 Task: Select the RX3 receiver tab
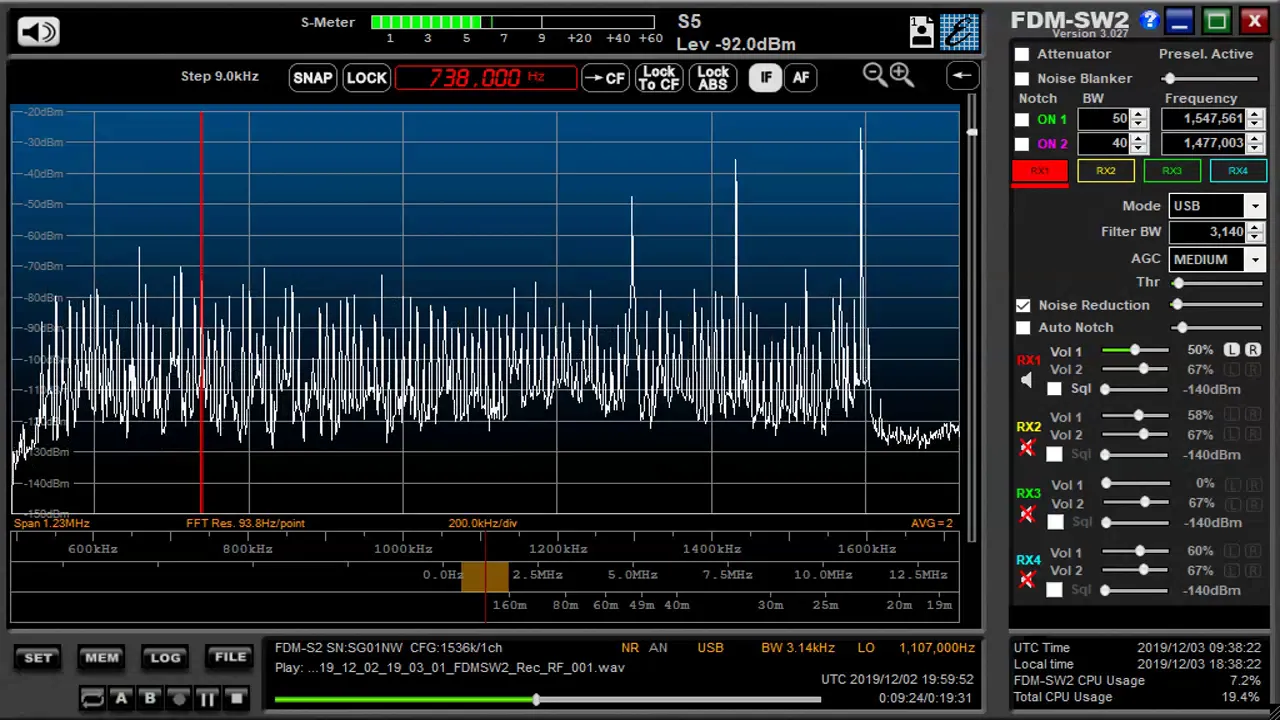1171,172
